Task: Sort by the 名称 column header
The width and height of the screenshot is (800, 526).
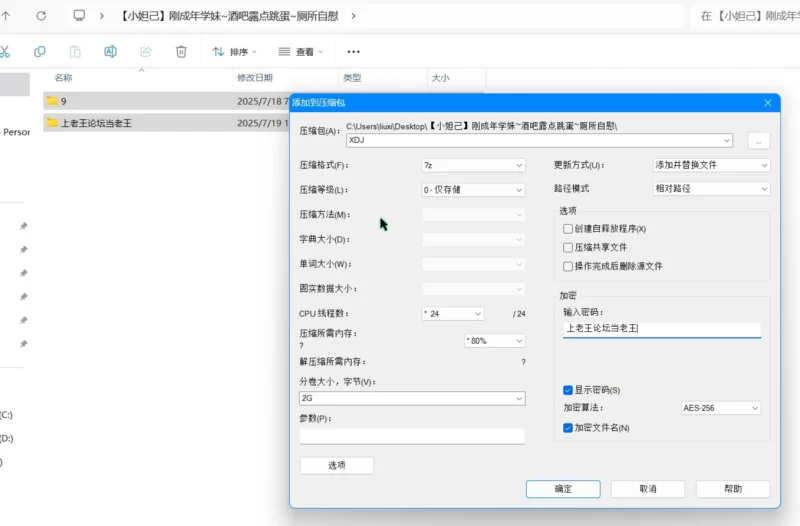Action: coord(63,78)
